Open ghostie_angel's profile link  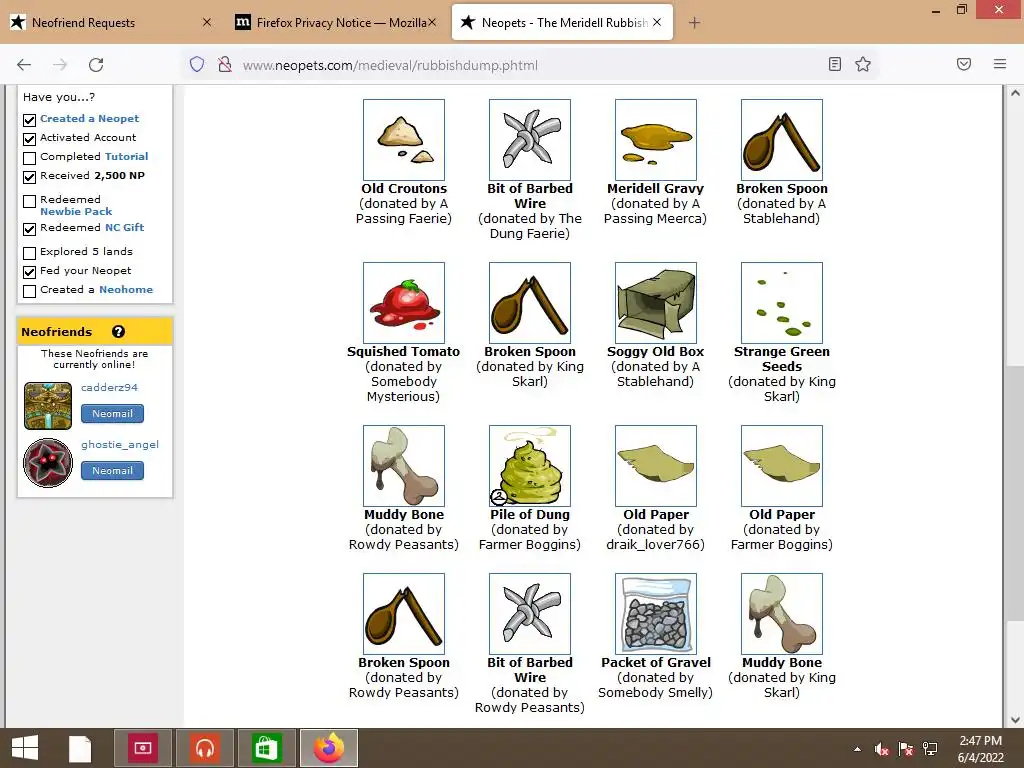[120, 445]
